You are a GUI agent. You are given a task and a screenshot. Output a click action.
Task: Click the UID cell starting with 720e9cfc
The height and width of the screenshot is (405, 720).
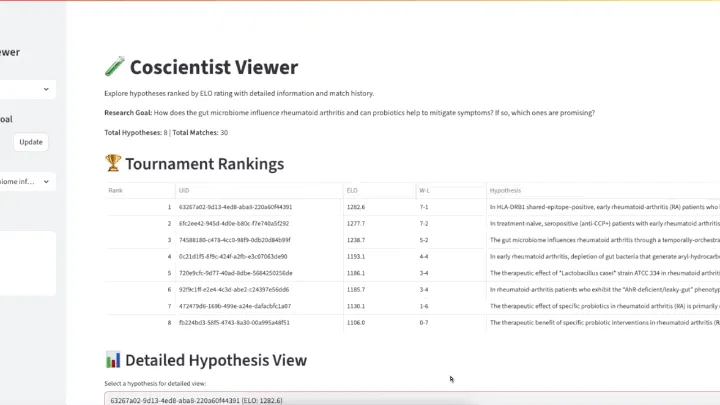pos(259,273)
